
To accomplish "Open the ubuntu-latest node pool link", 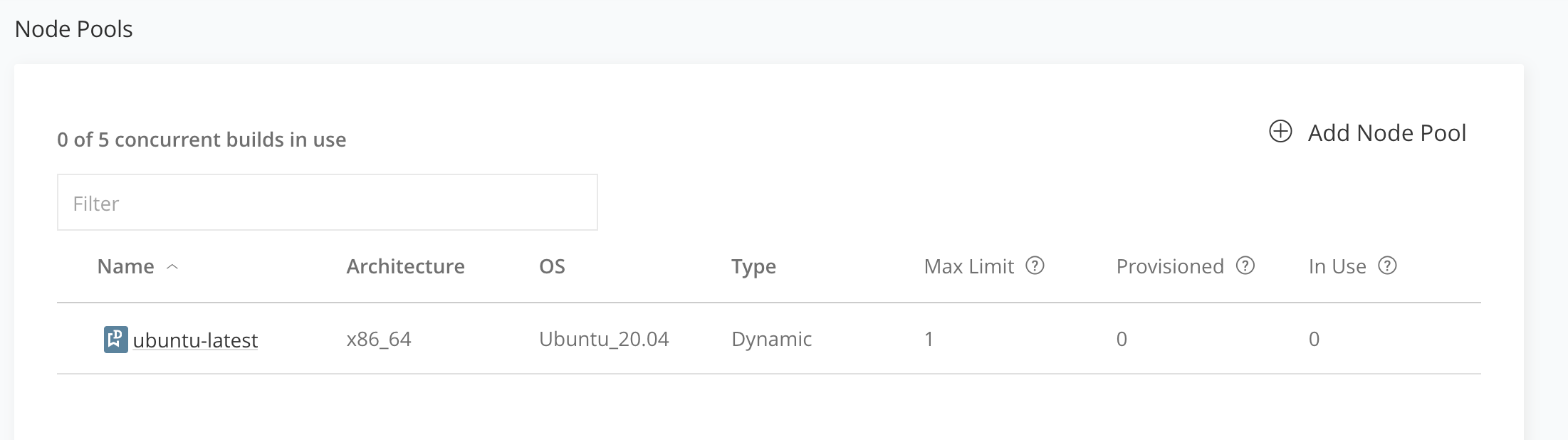I will click(195, 340).
